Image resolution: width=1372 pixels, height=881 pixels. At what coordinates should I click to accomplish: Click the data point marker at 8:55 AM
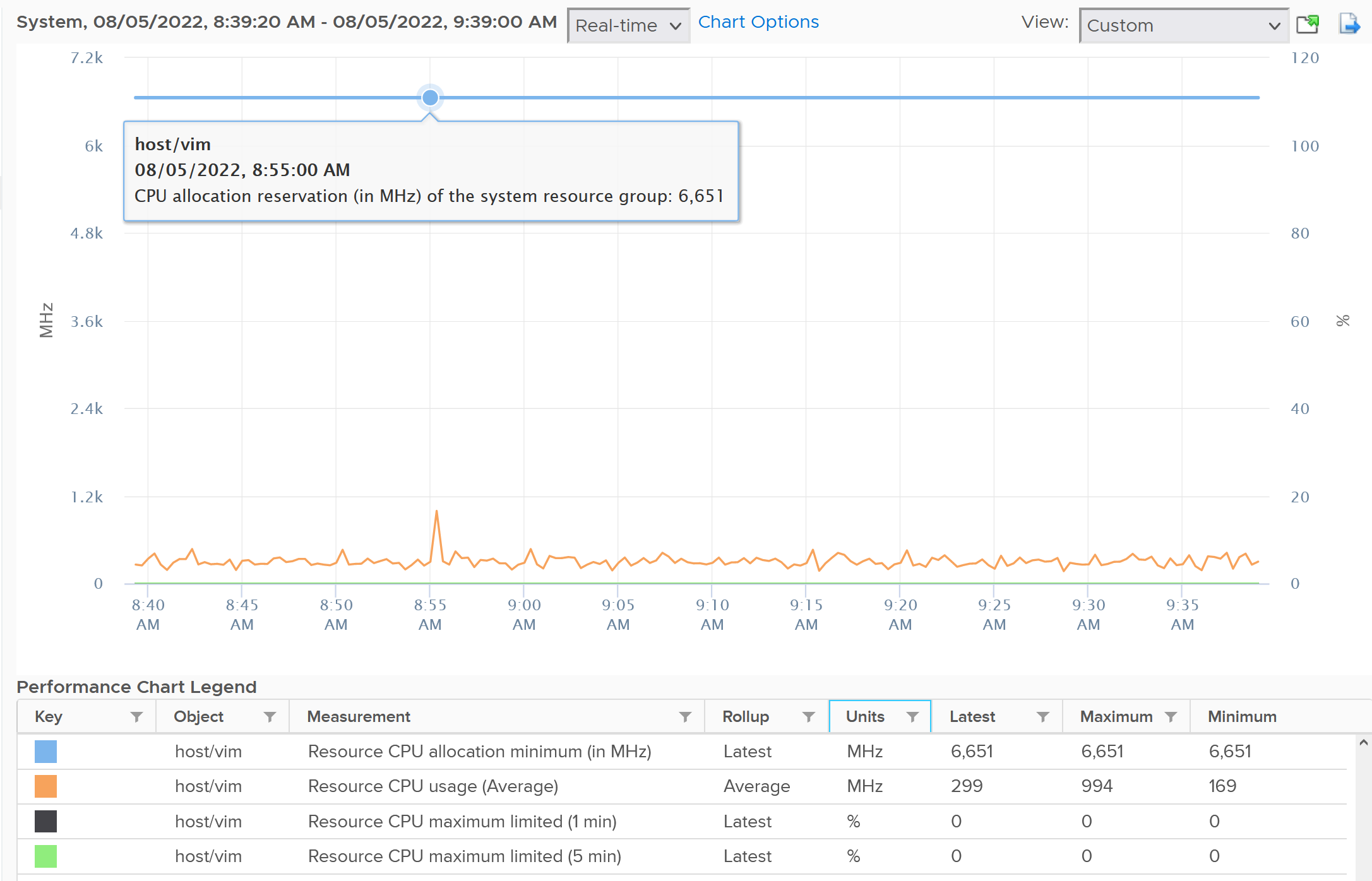(x=430, y=98)
